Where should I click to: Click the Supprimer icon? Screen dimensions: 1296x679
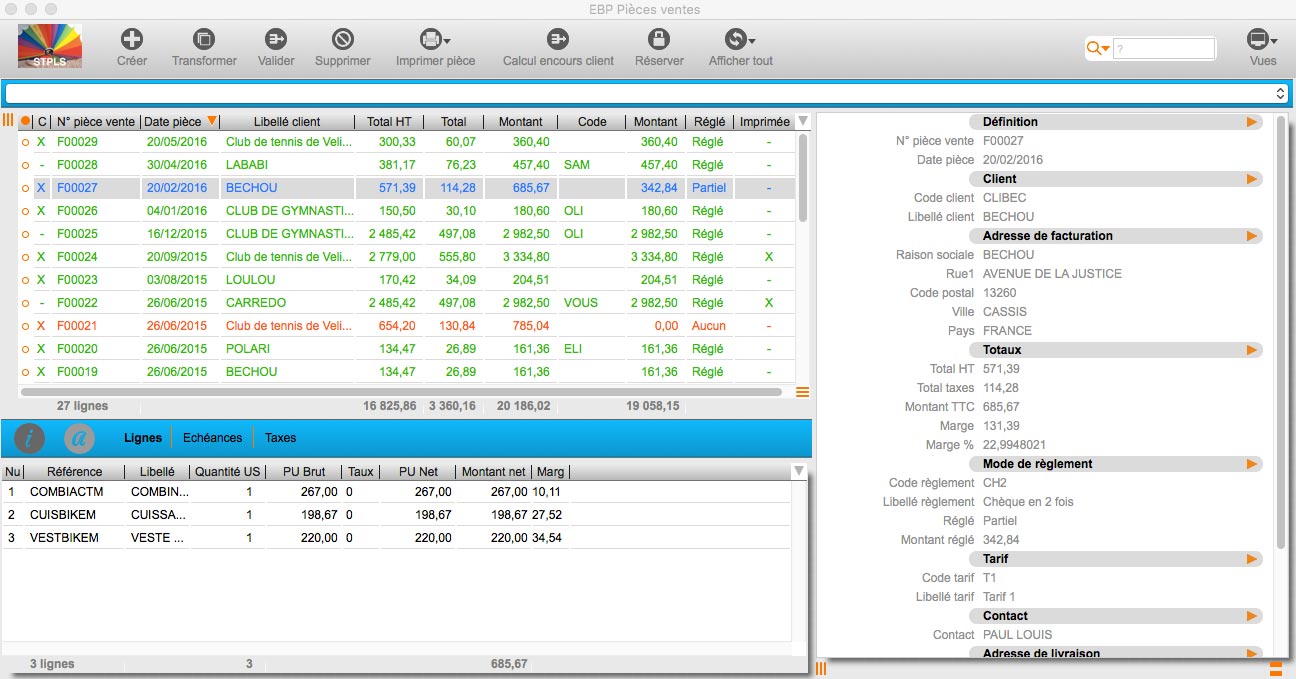[x=342, y=40]
